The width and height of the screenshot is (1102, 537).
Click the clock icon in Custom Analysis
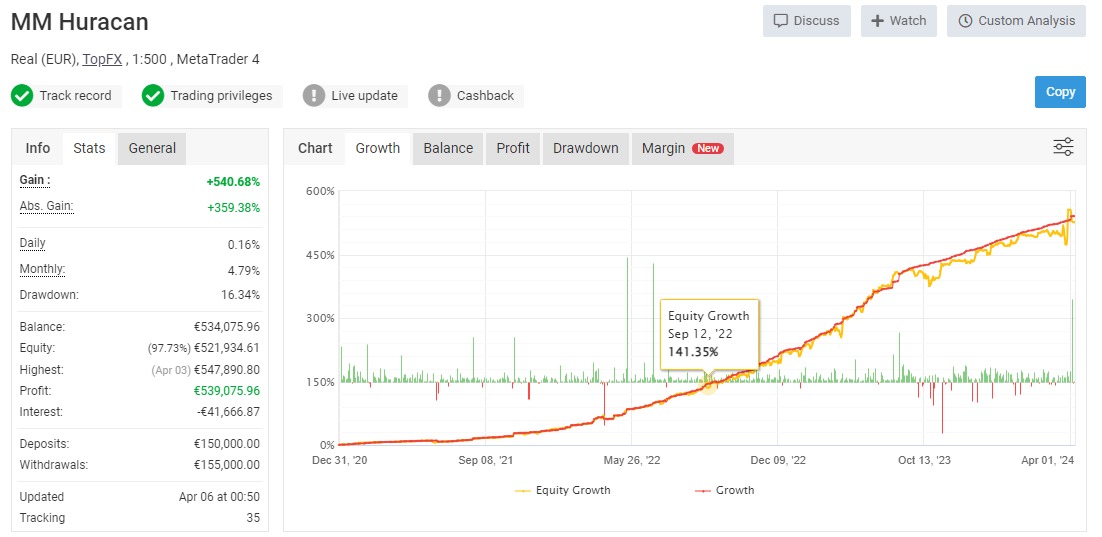click(965, 21)
